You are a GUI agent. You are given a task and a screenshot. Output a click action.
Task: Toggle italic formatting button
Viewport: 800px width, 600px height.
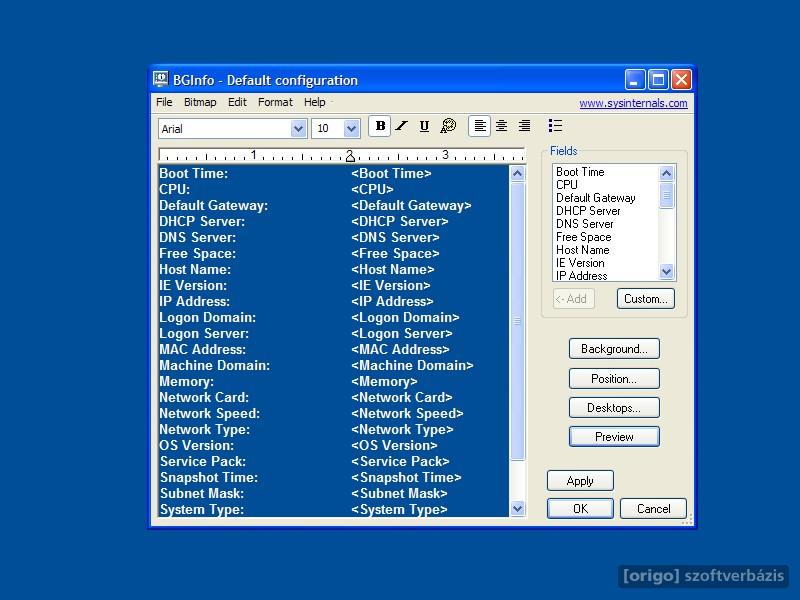(x=402, y=126)
